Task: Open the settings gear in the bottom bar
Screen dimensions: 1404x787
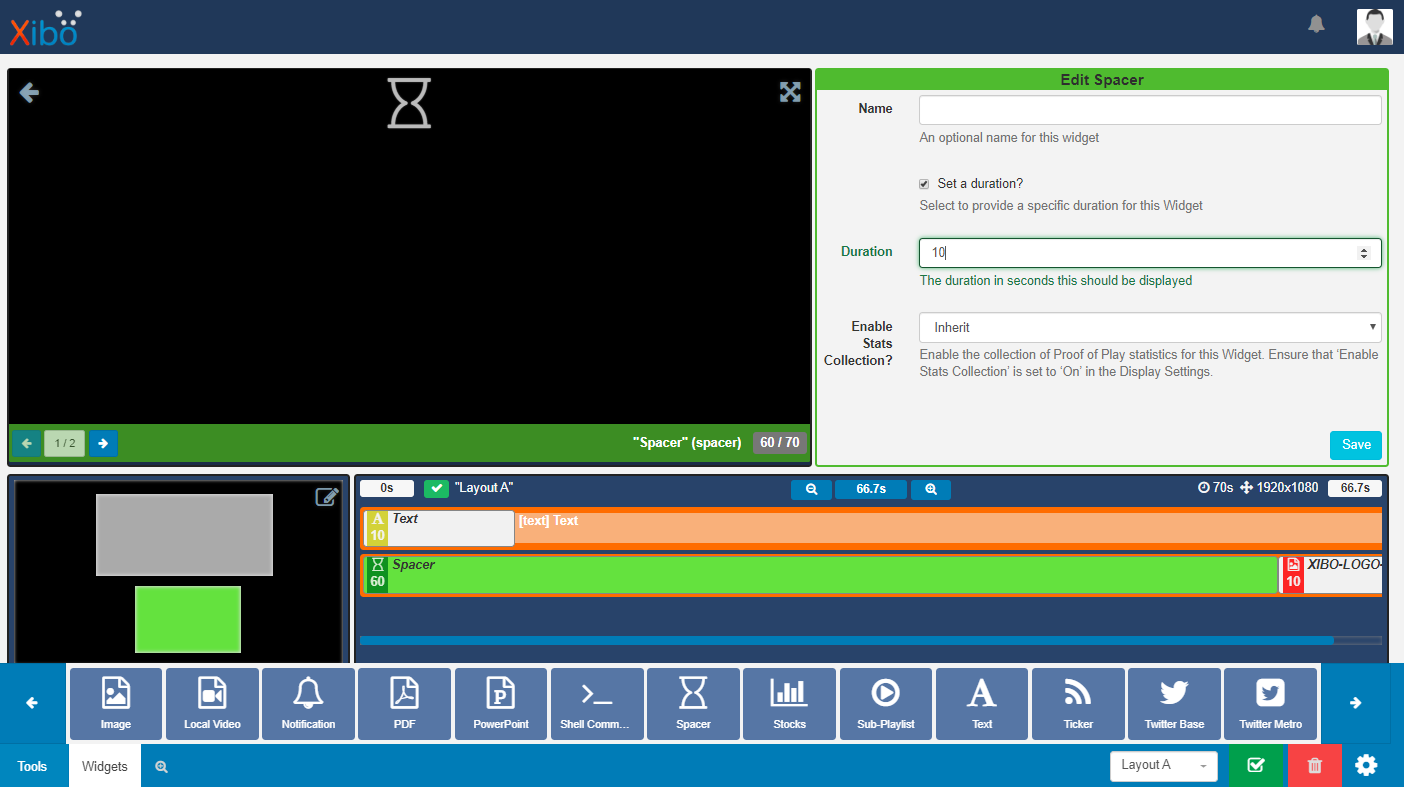Action: pos(1366,765)
